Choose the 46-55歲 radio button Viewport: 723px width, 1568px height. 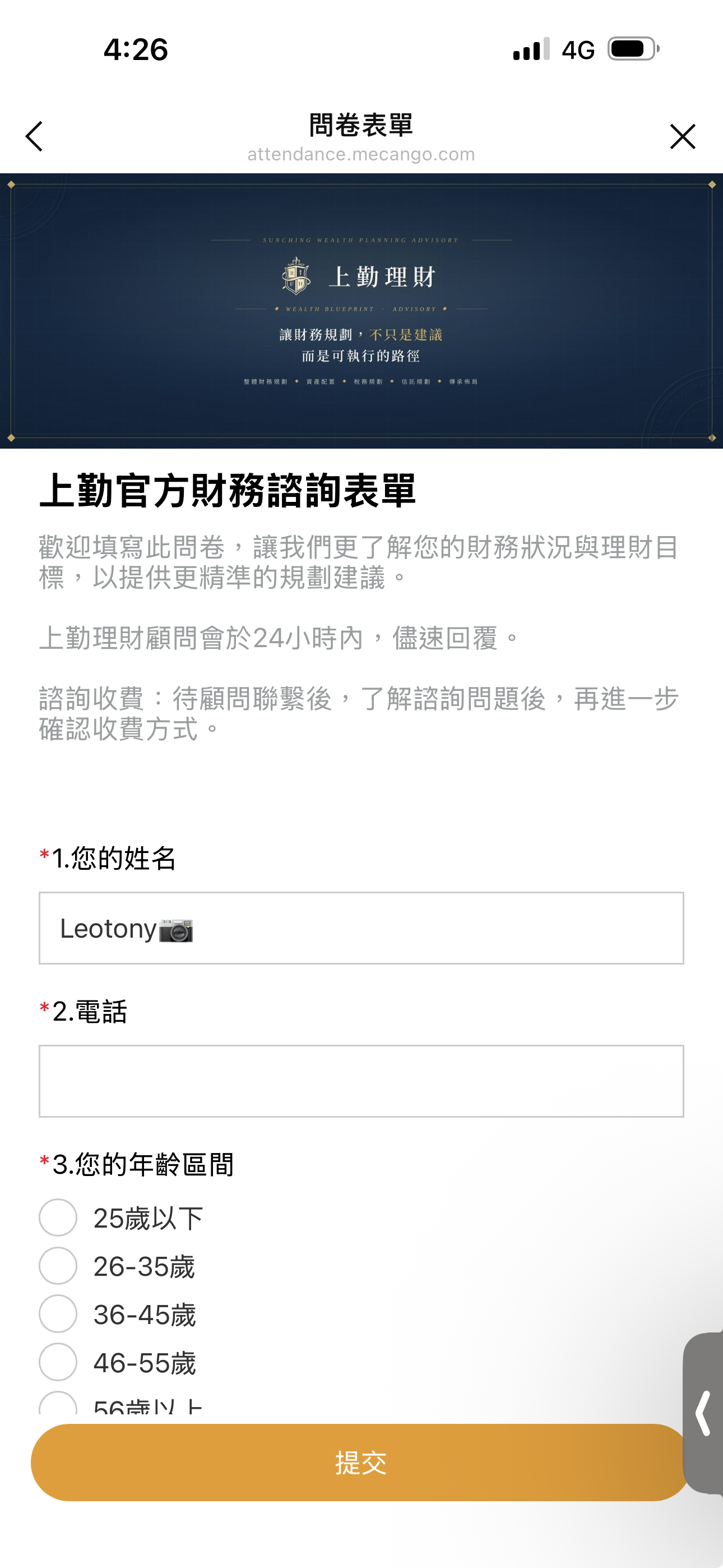point(58,1362)
